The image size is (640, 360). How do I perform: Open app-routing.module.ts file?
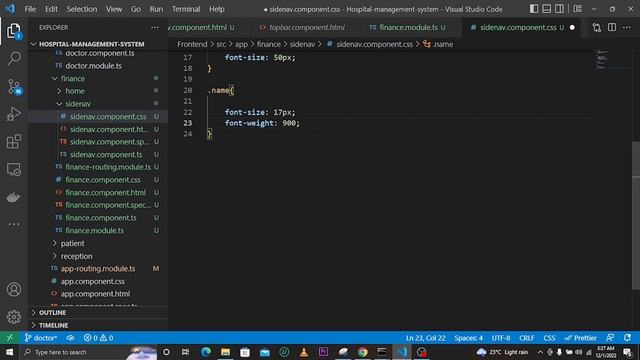point(98,269)
